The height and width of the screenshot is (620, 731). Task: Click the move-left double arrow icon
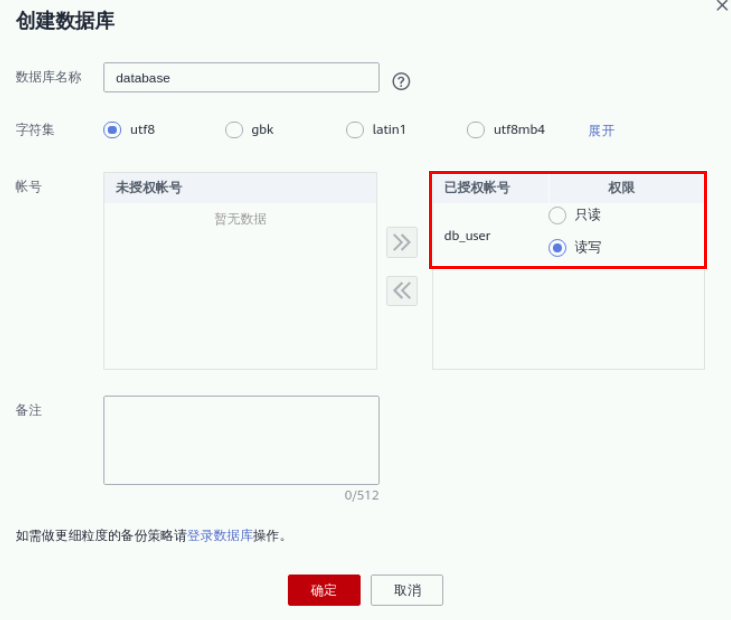pos(401,291)
